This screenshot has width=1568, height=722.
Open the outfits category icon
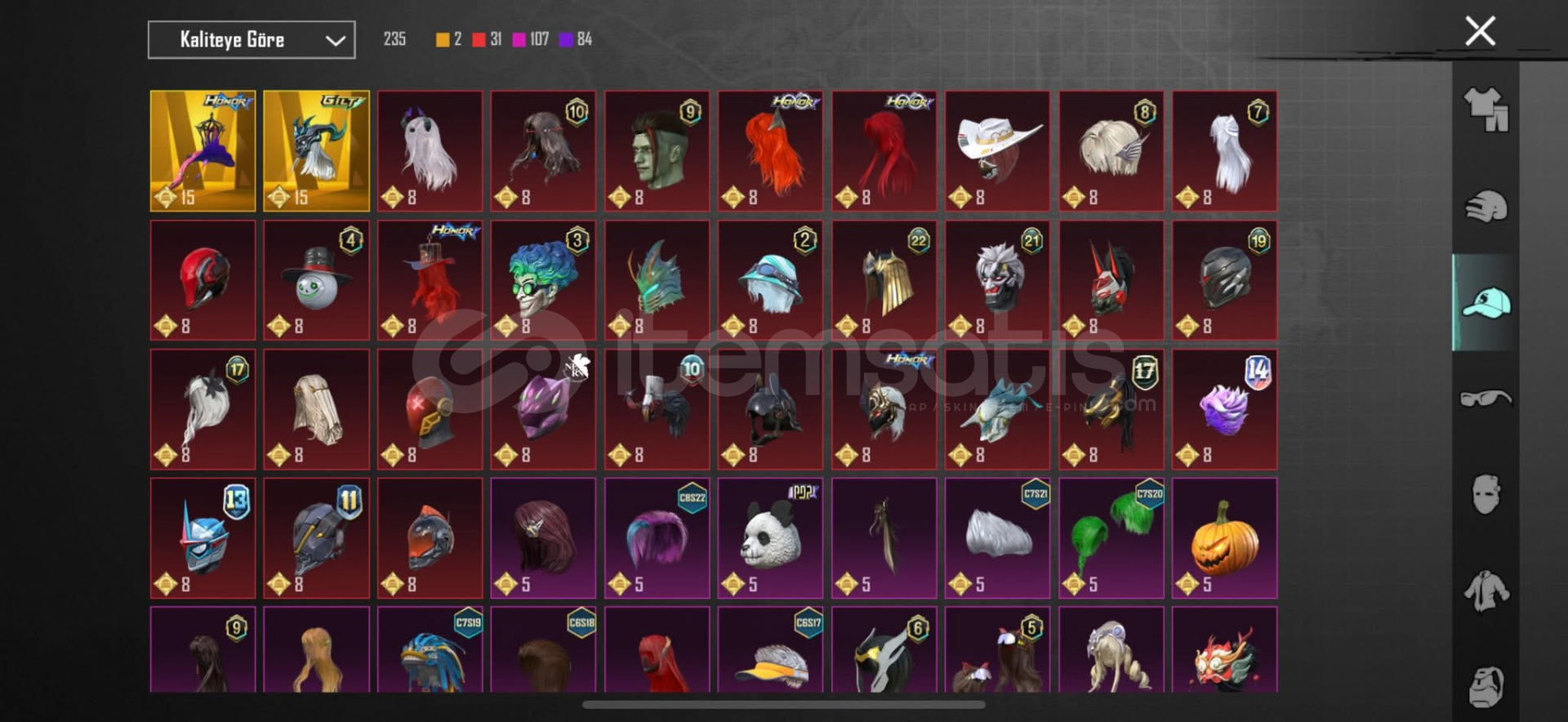(x=1486, y=109)
